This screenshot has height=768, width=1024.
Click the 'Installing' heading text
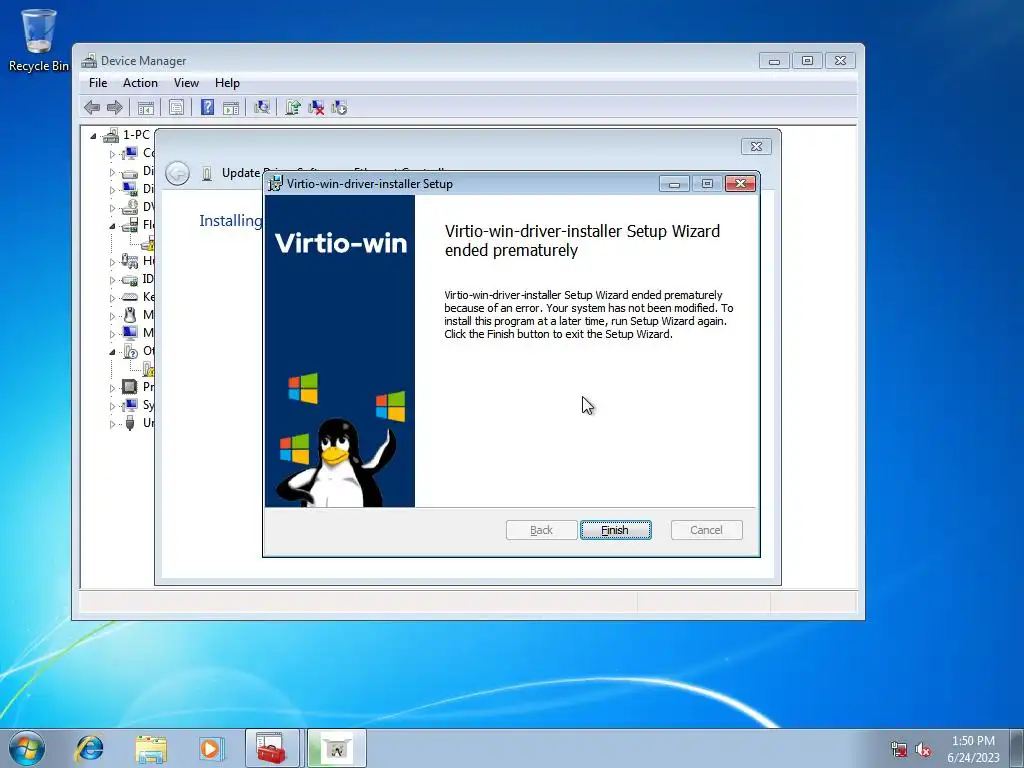231,221
